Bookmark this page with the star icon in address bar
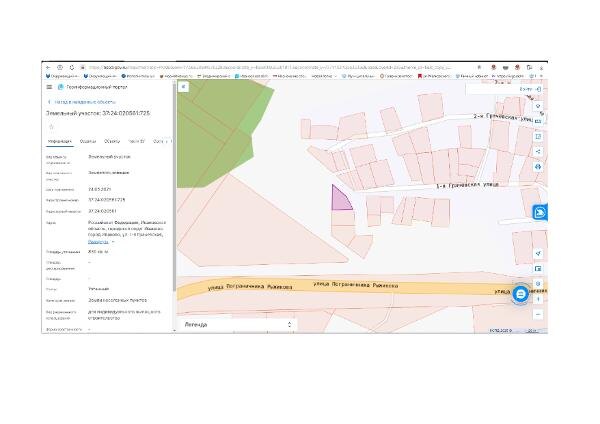The height and width of the screenshot is (424, 600). (x=479, y=67)
